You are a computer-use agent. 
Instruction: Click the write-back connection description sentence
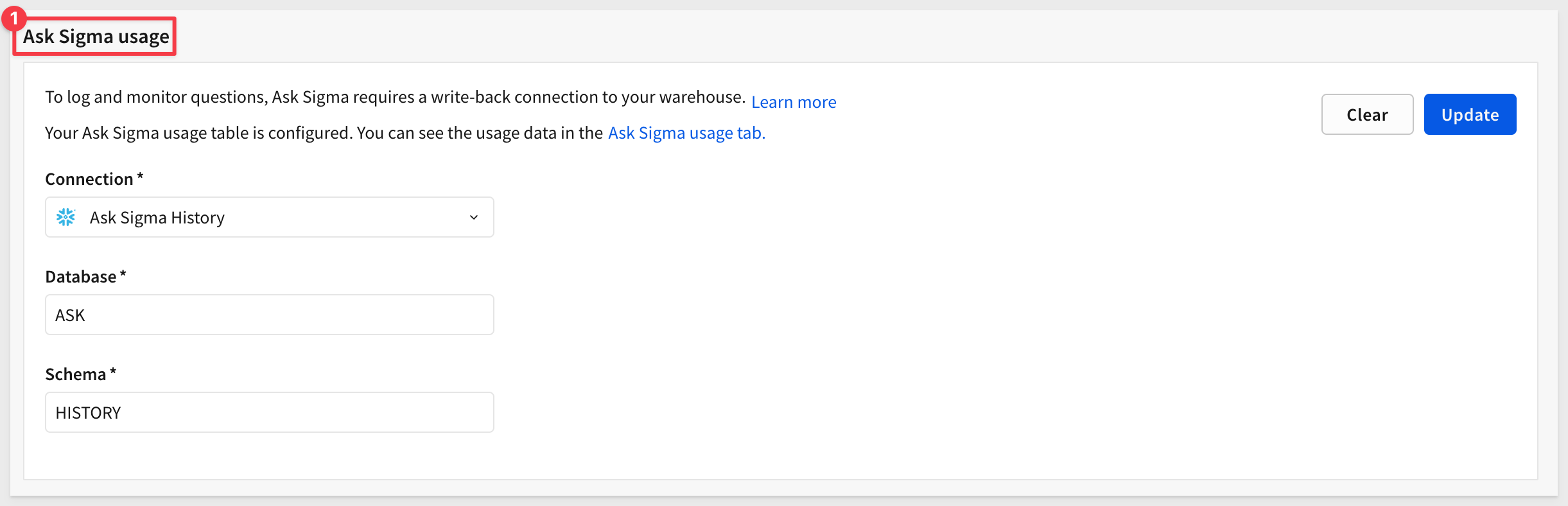tap(395, 97)
